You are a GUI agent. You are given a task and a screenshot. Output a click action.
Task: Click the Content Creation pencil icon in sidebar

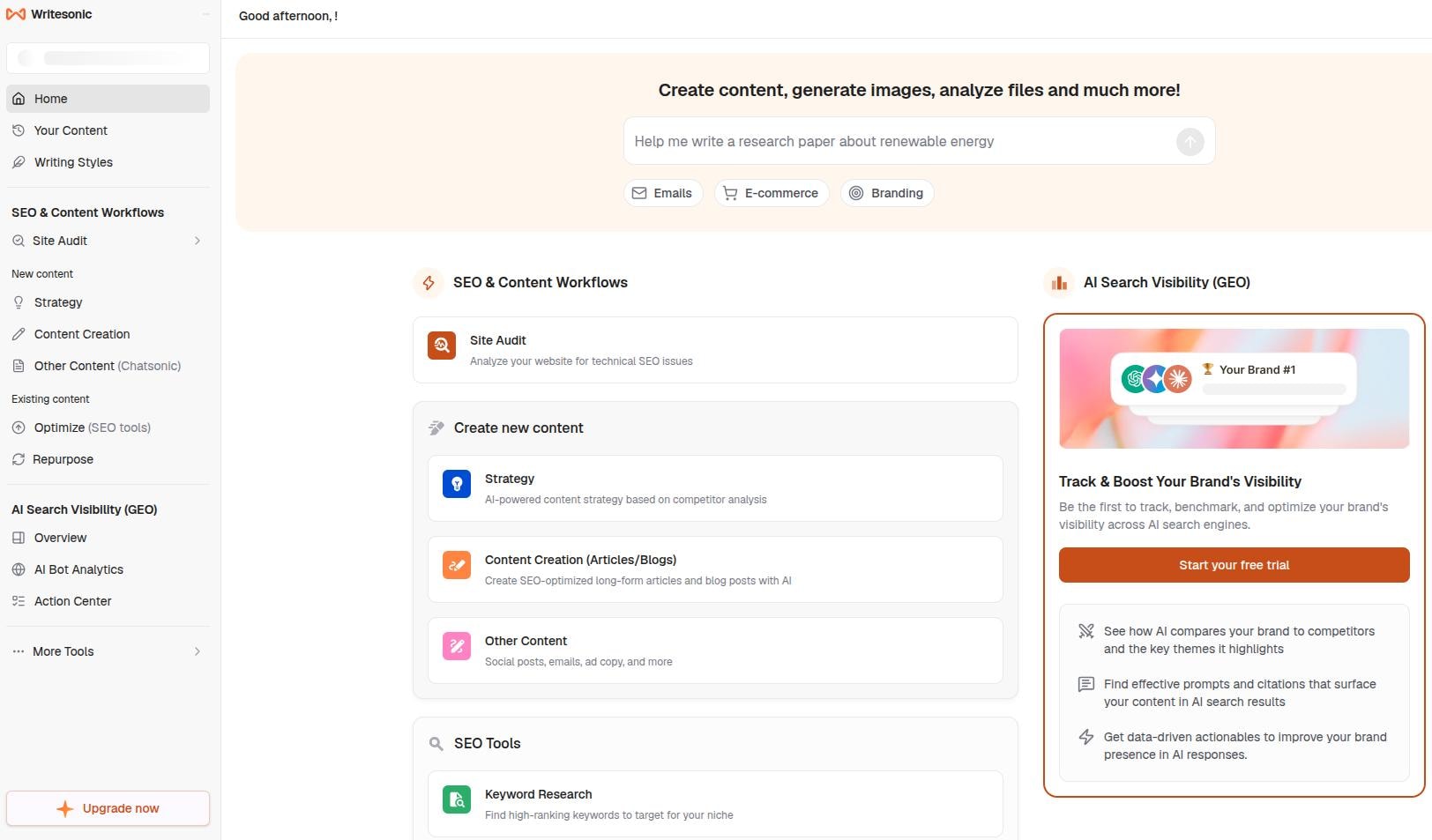[x=19, y=334]
